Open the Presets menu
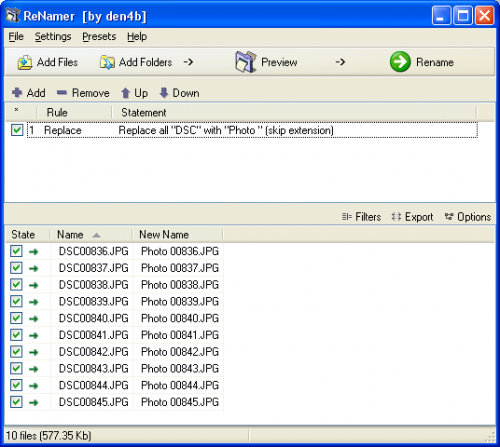 click(x=99, y=36)
